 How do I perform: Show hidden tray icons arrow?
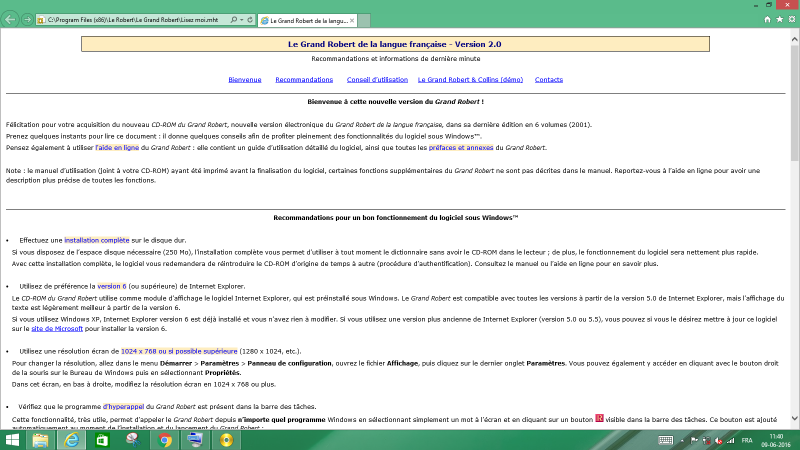(682, 440)
